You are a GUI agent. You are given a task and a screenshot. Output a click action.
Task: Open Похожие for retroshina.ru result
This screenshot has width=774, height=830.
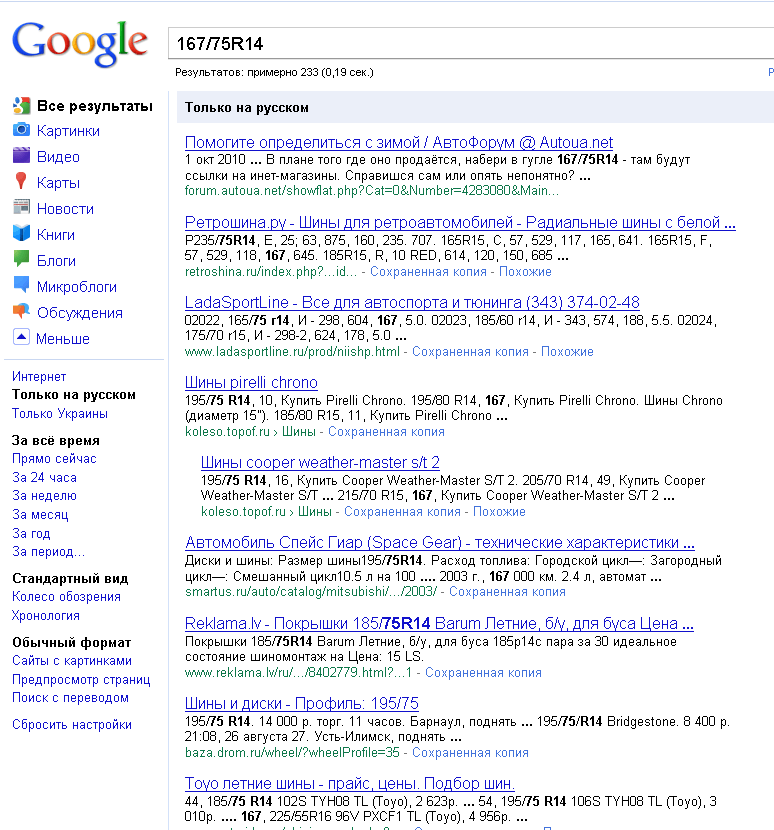coord(525,272)
